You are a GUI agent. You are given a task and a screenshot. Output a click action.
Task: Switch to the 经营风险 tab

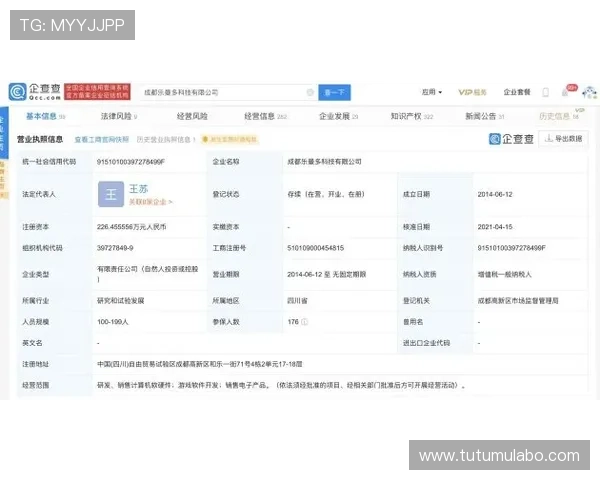192,116
